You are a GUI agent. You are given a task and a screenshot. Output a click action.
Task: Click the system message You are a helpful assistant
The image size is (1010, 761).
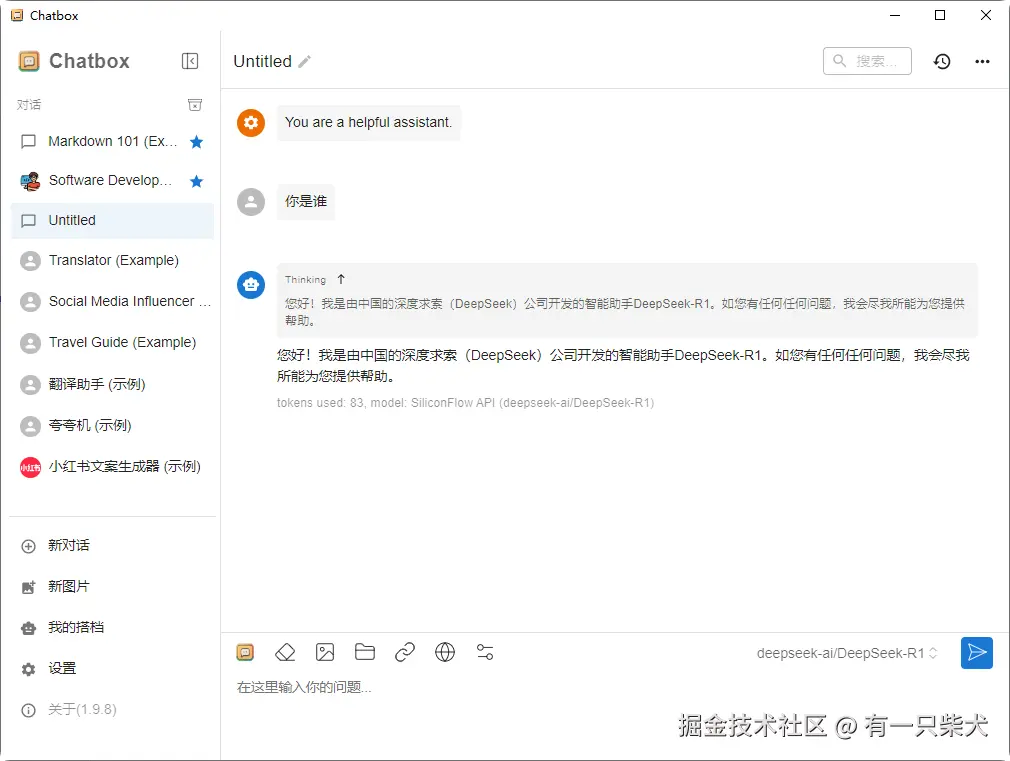click(x=368, y=122)
